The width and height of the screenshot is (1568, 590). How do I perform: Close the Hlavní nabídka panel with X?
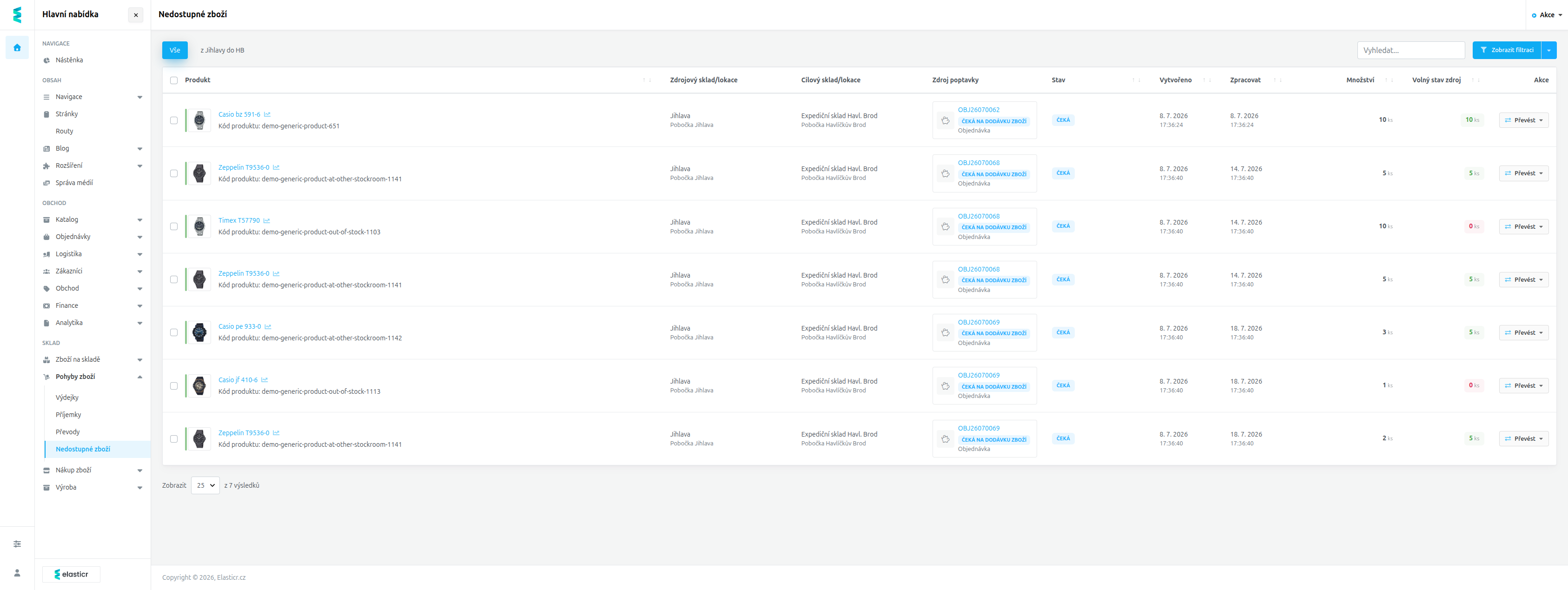[x=136, y=15]
